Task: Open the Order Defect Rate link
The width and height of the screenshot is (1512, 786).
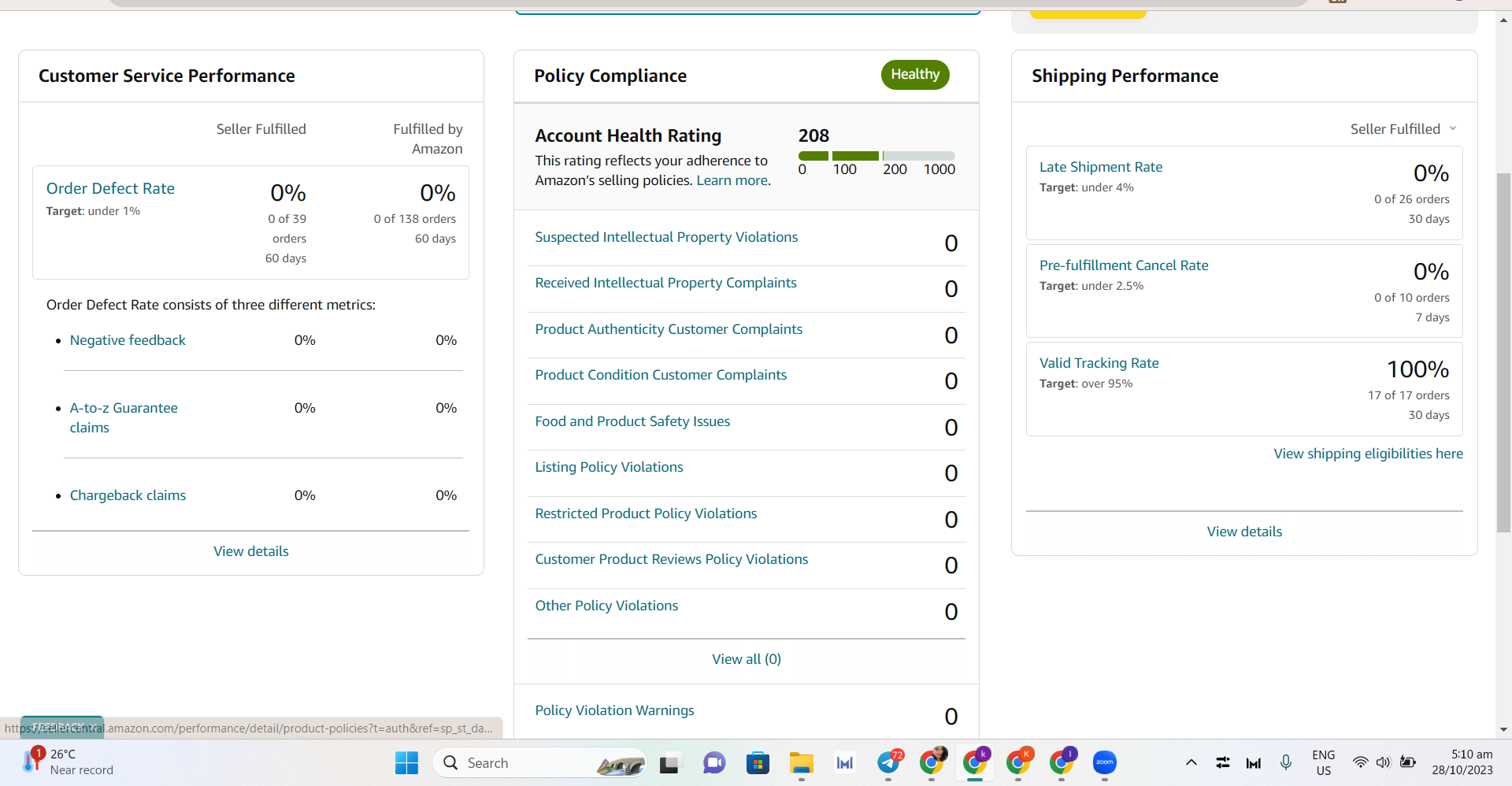Action: coord(110,188)
